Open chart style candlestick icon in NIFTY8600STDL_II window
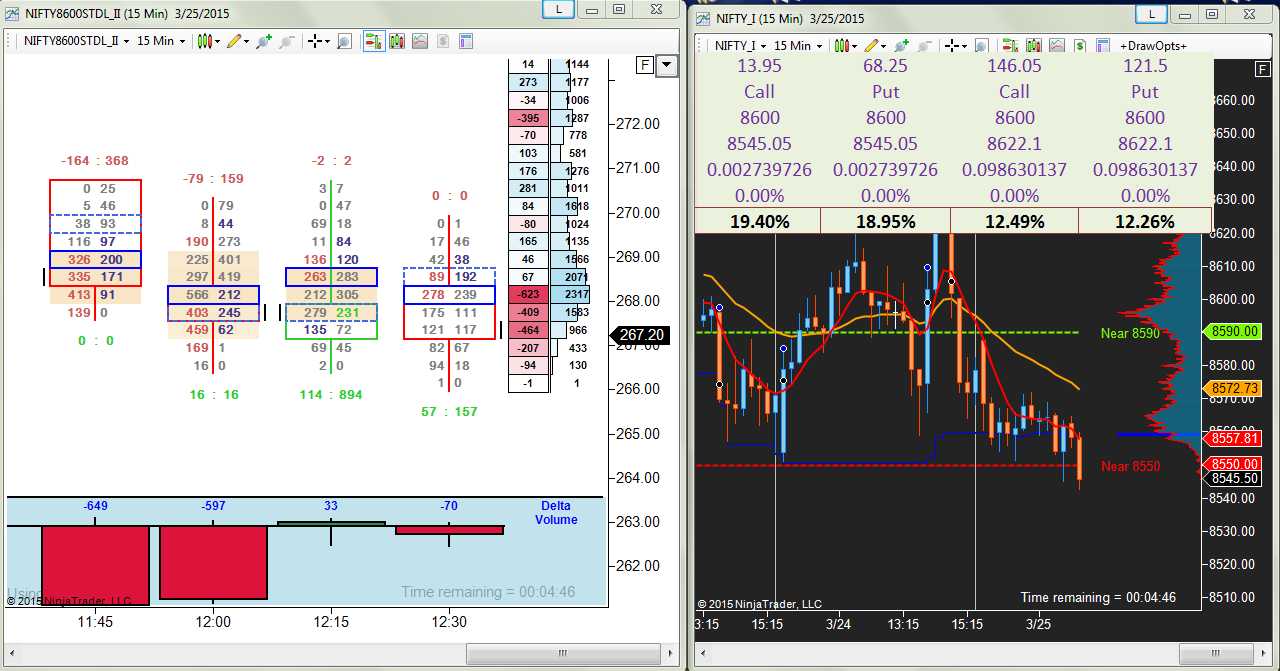 pos(205,41)
